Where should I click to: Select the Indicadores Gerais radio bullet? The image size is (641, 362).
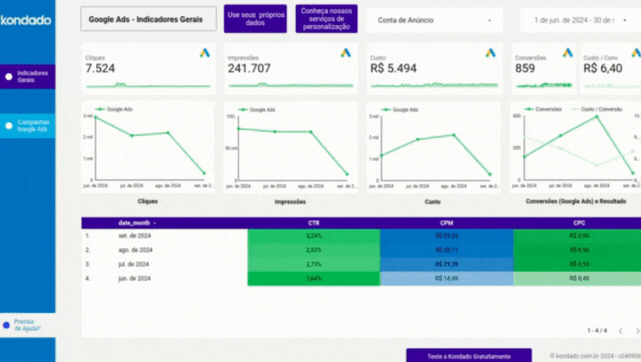[x=9, y=77]
